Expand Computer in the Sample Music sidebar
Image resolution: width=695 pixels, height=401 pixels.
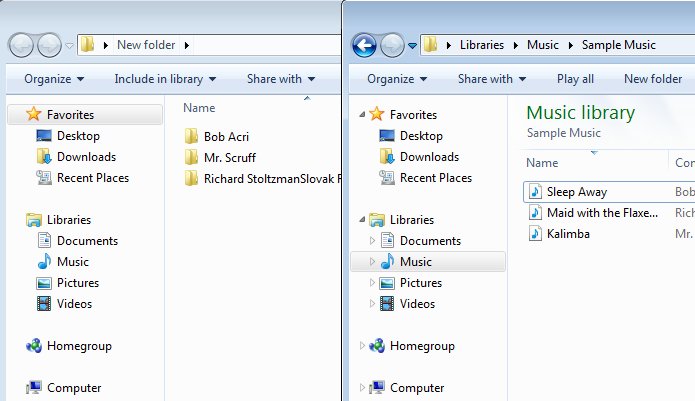[362, 388]
